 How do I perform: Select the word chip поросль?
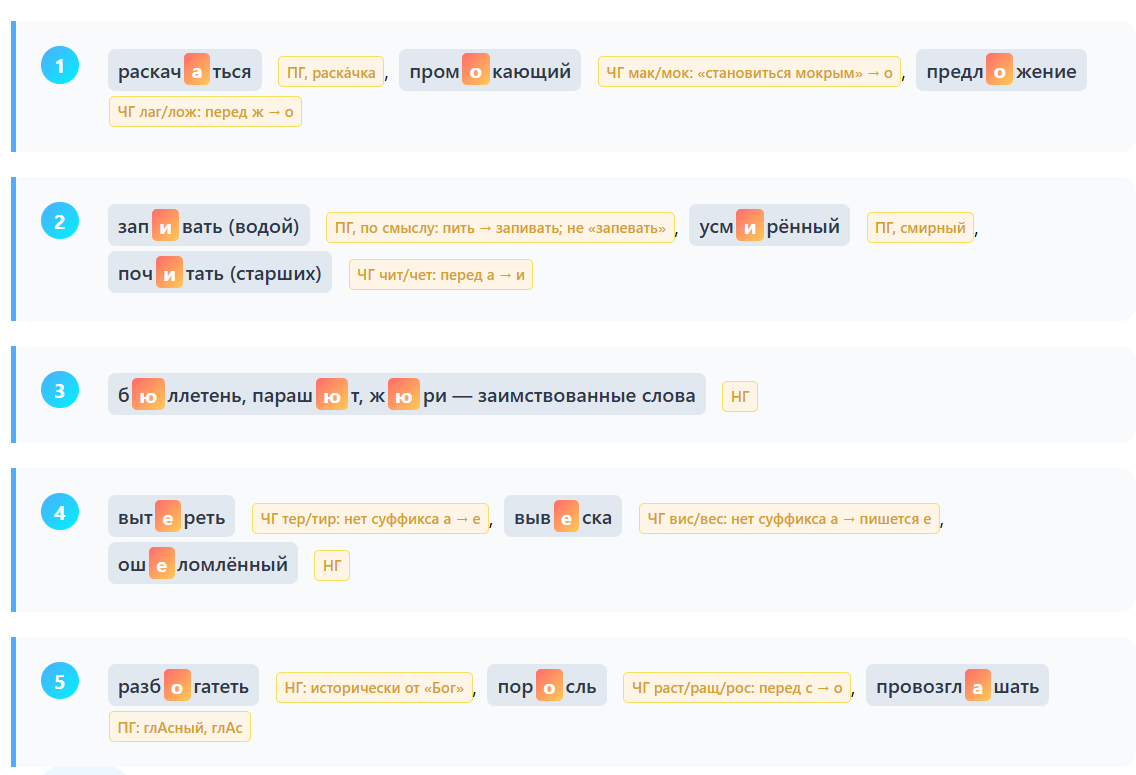pos(547,685)
